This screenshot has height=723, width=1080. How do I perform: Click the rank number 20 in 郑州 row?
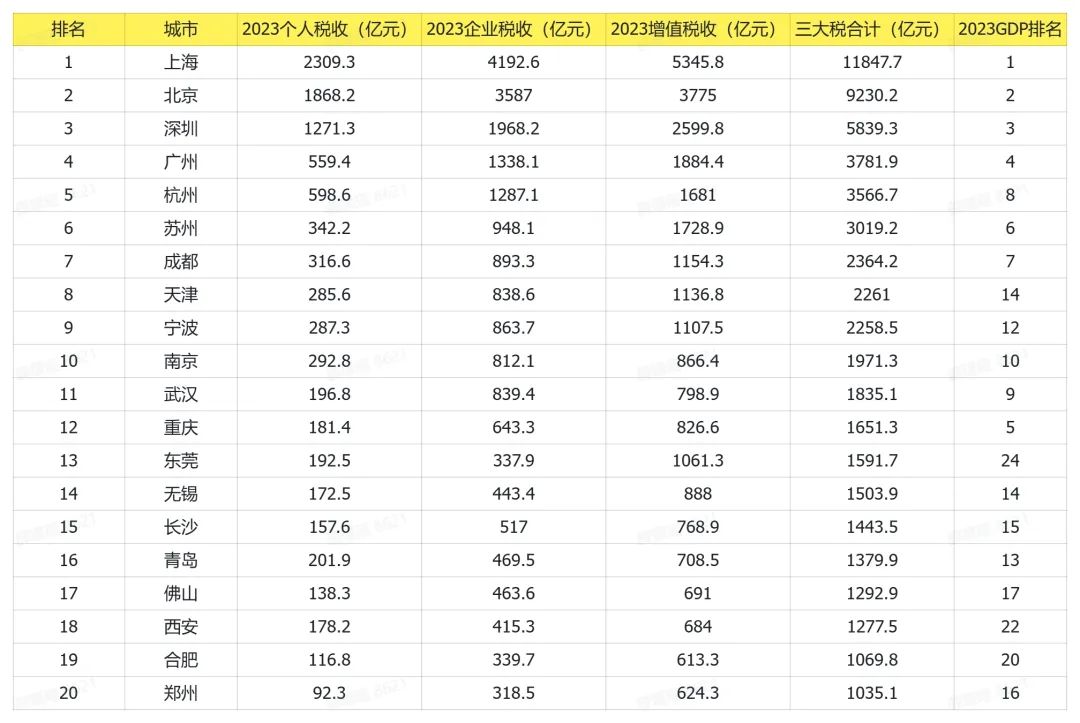click(x=68, y=693)
